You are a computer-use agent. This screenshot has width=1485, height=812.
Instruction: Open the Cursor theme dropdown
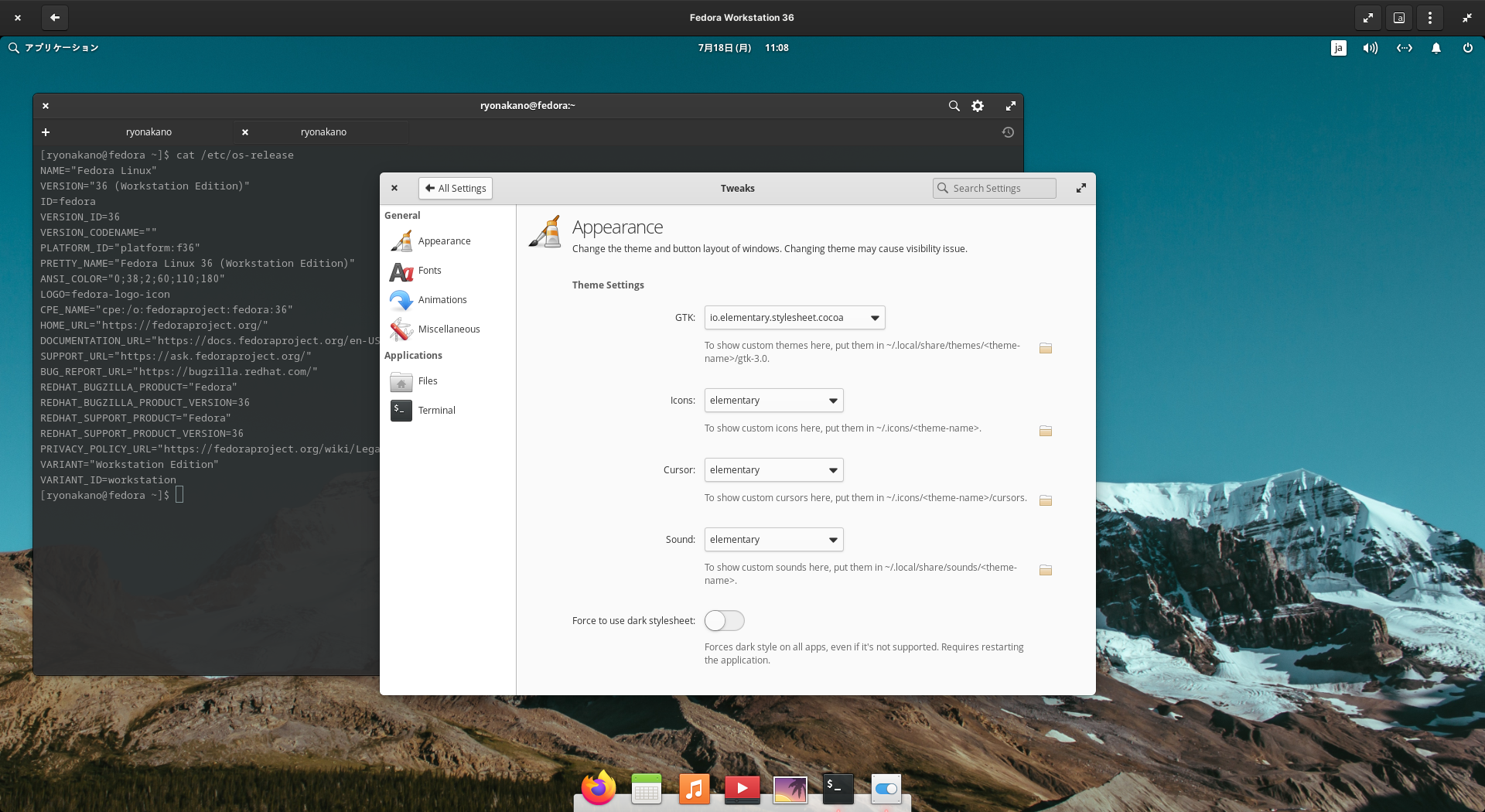(x=773, y=469)
